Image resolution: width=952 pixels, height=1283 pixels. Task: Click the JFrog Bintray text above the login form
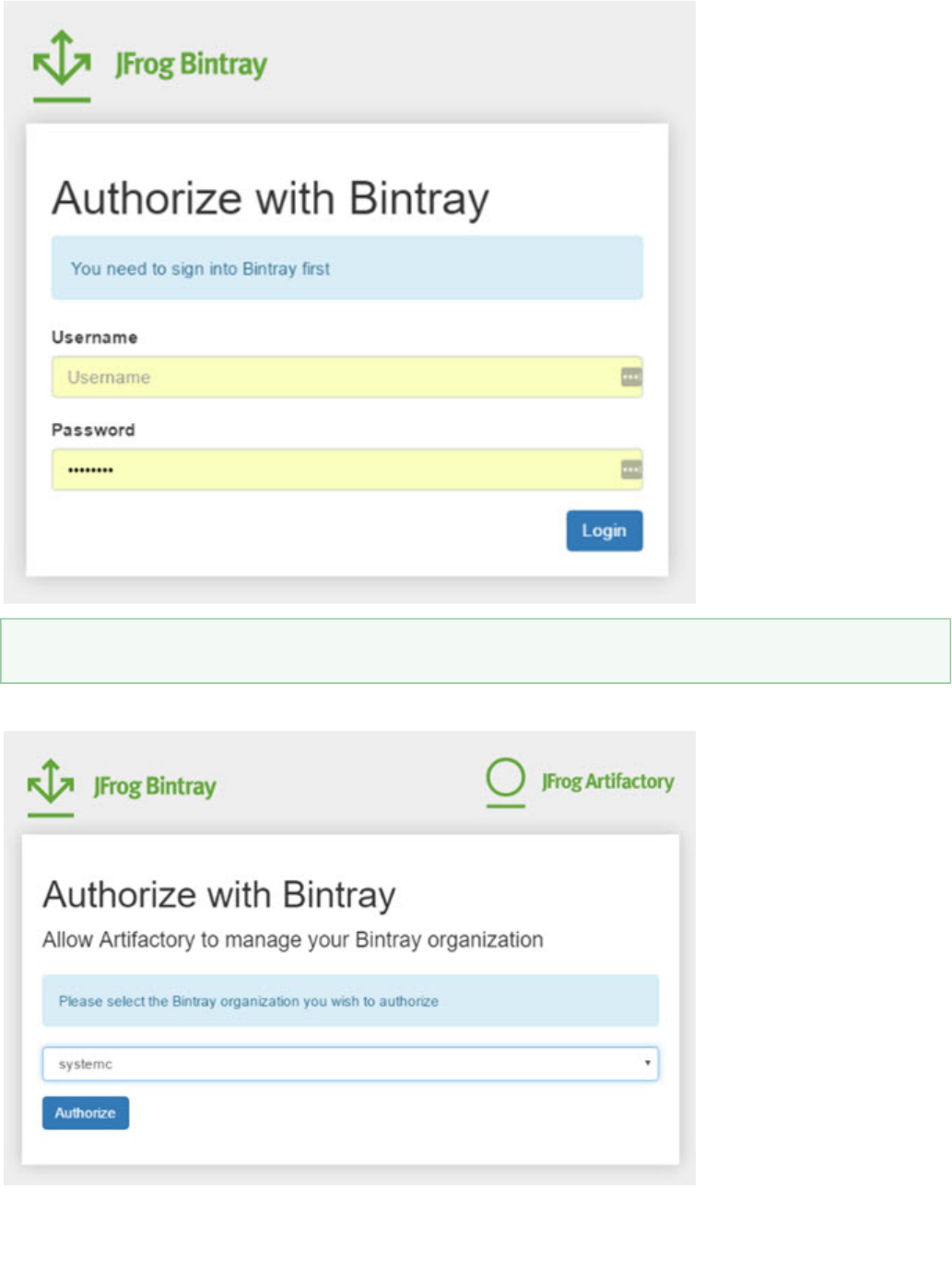pos(191,65)
